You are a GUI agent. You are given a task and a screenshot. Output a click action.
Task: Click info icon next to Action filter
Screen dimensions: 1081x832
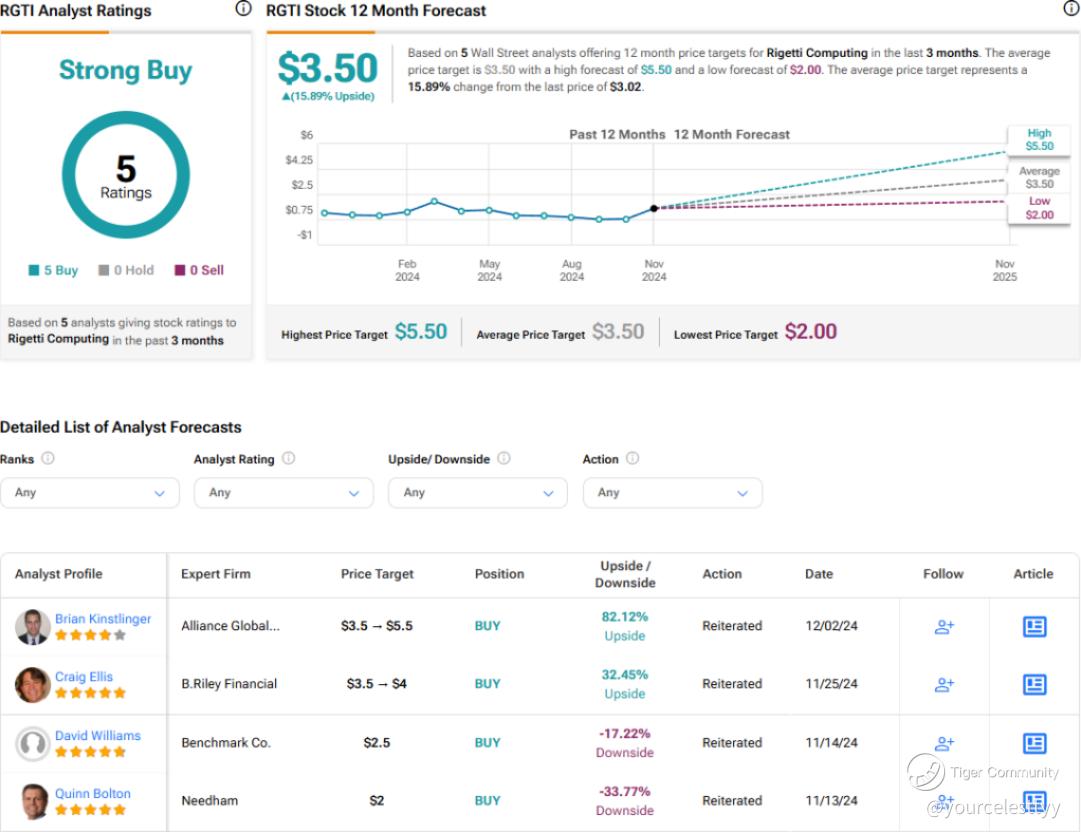(633, 459)
